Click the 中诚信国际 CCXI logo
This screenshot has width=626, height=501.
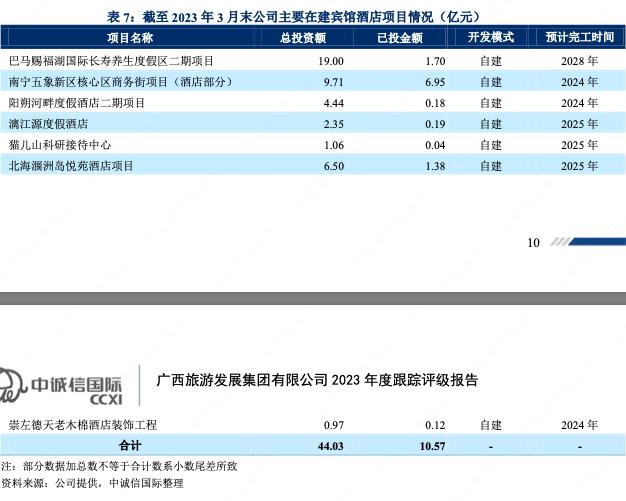(61, 386)
